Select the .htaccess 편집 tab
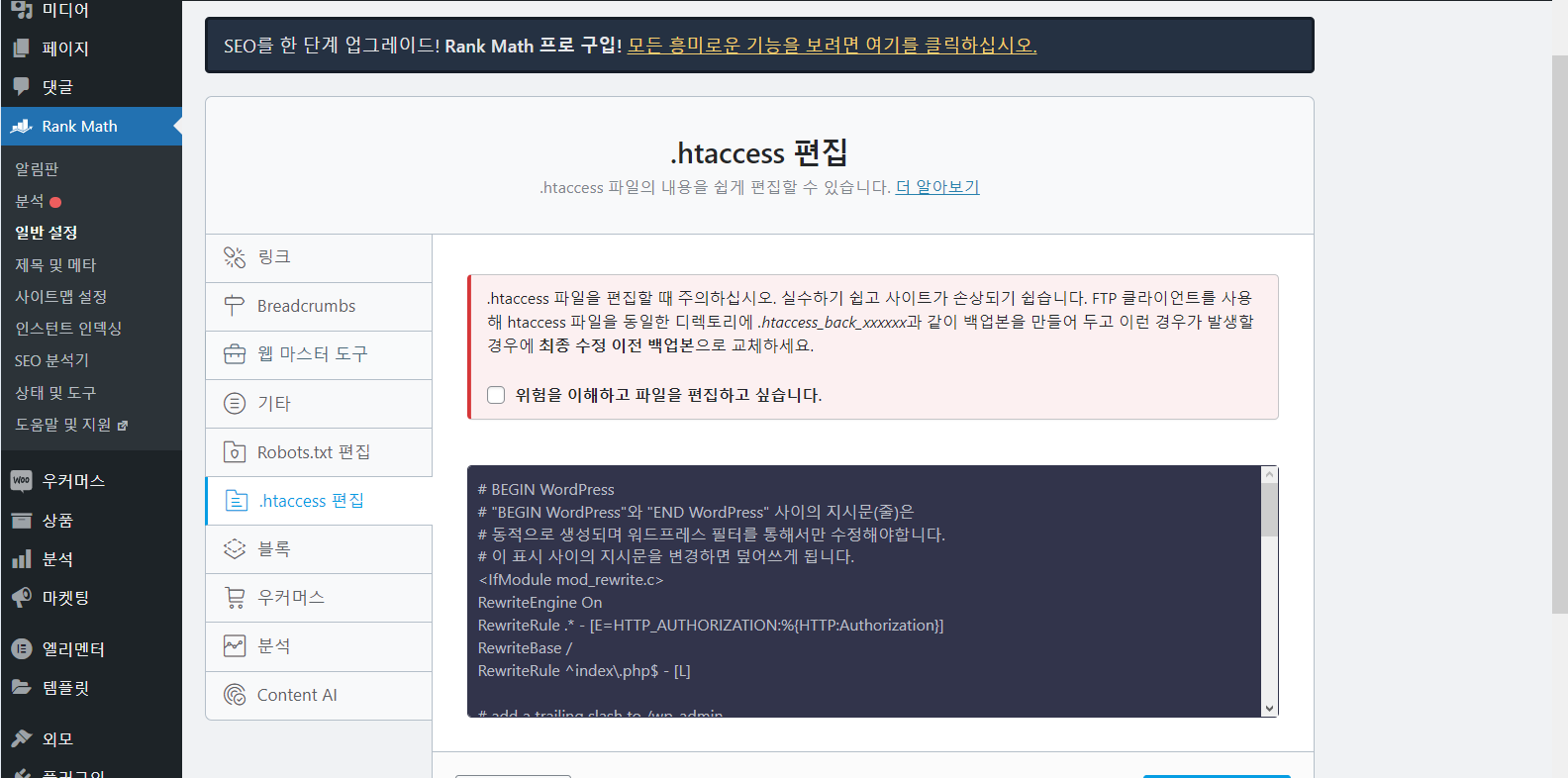This screenshot has height=778, width=1568. tap(319, 501)
